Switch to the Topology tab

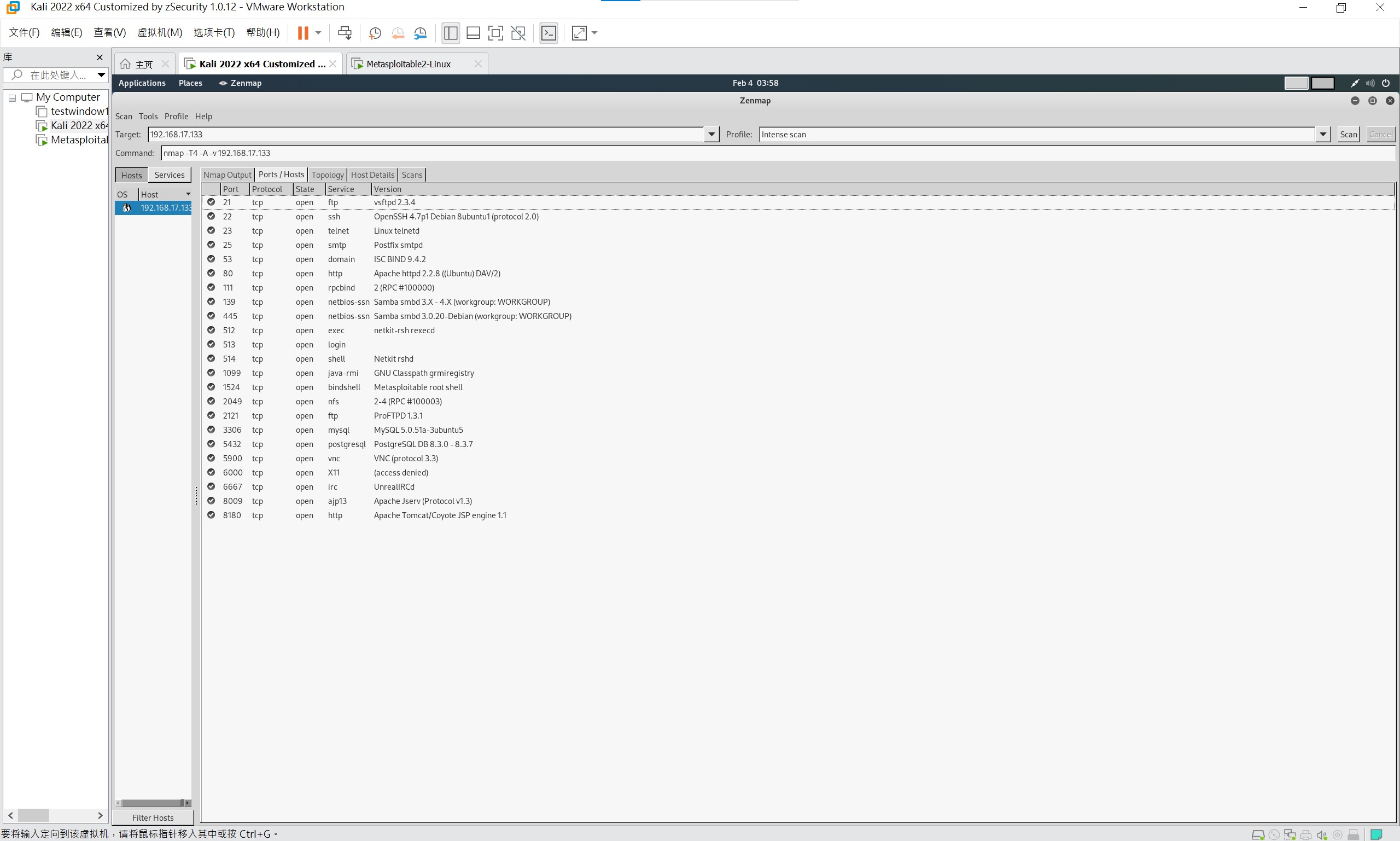point(328,175)
